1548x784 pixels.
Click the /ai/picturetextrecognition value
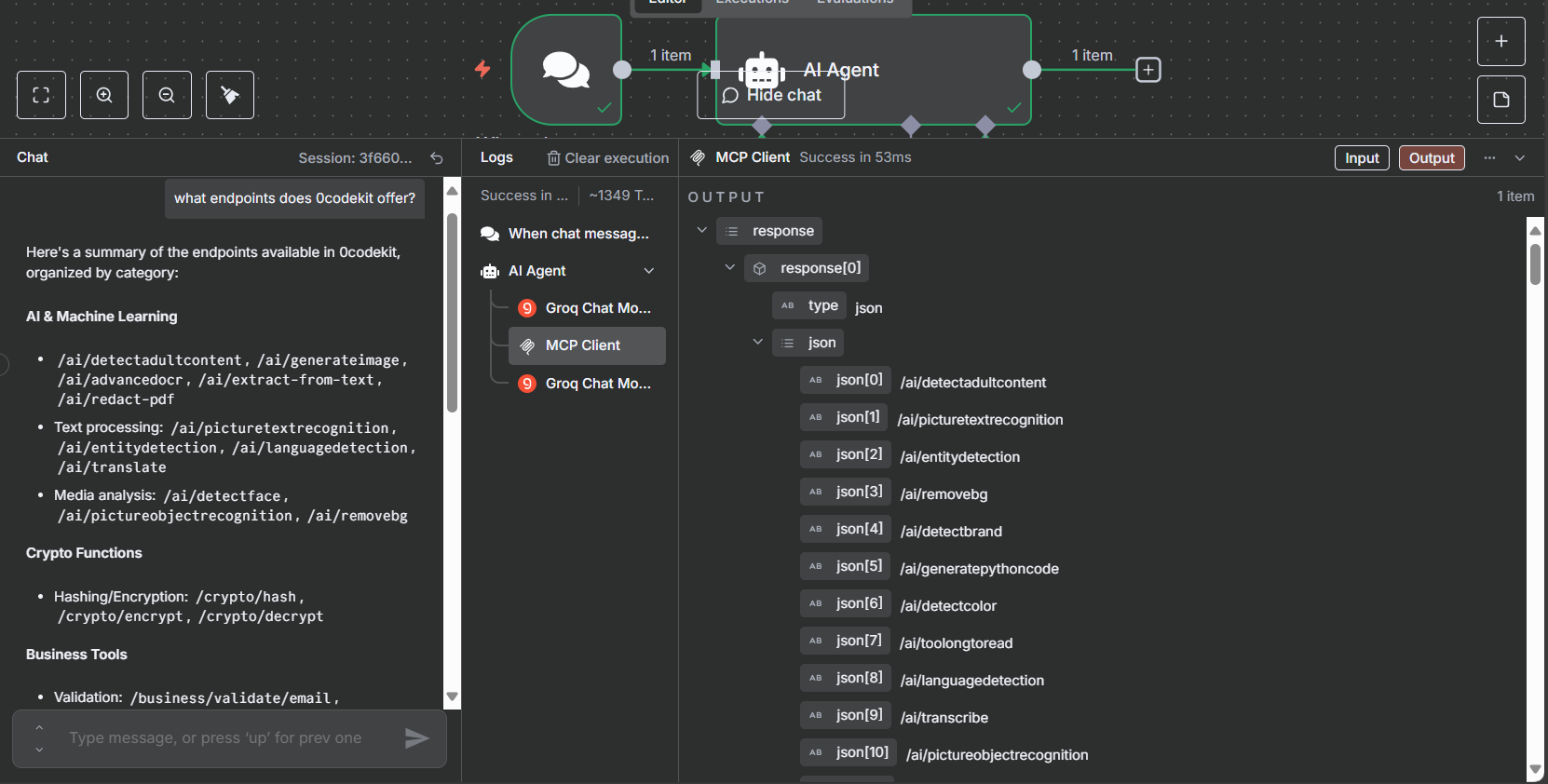pyautogui.click(x=980, y=420)
